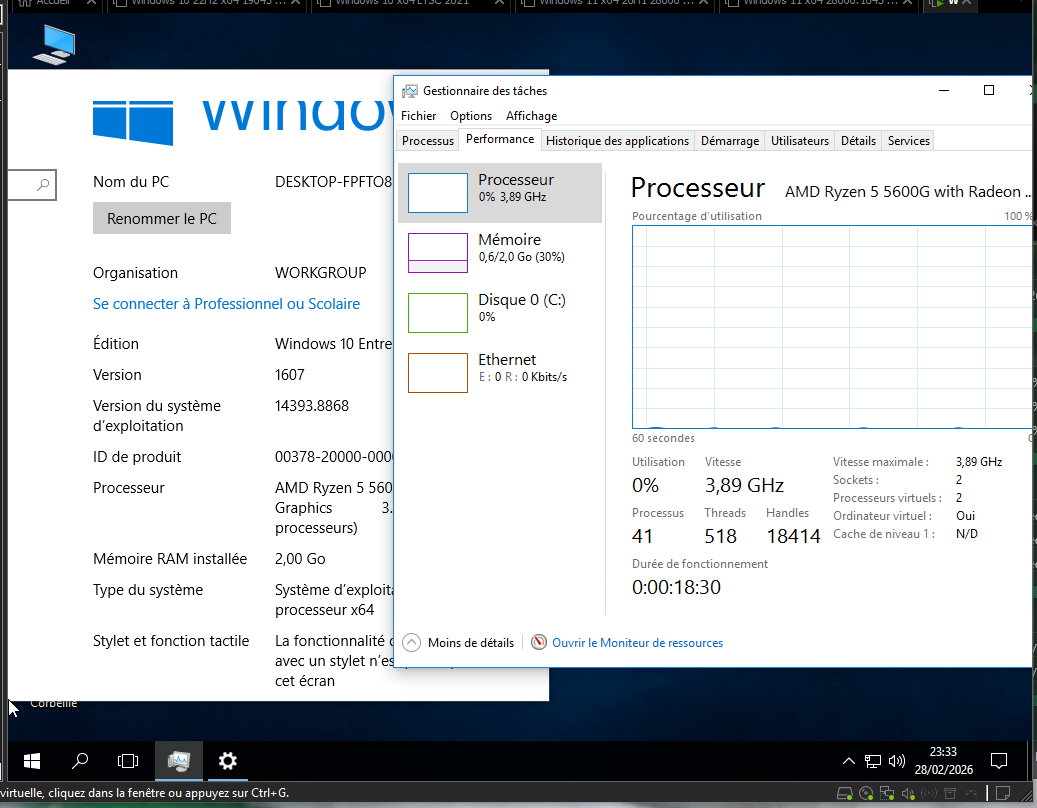Click the VM CD/DVD drive status icon
This screenshot has height=808, width=1037.
tap(866, 793)
